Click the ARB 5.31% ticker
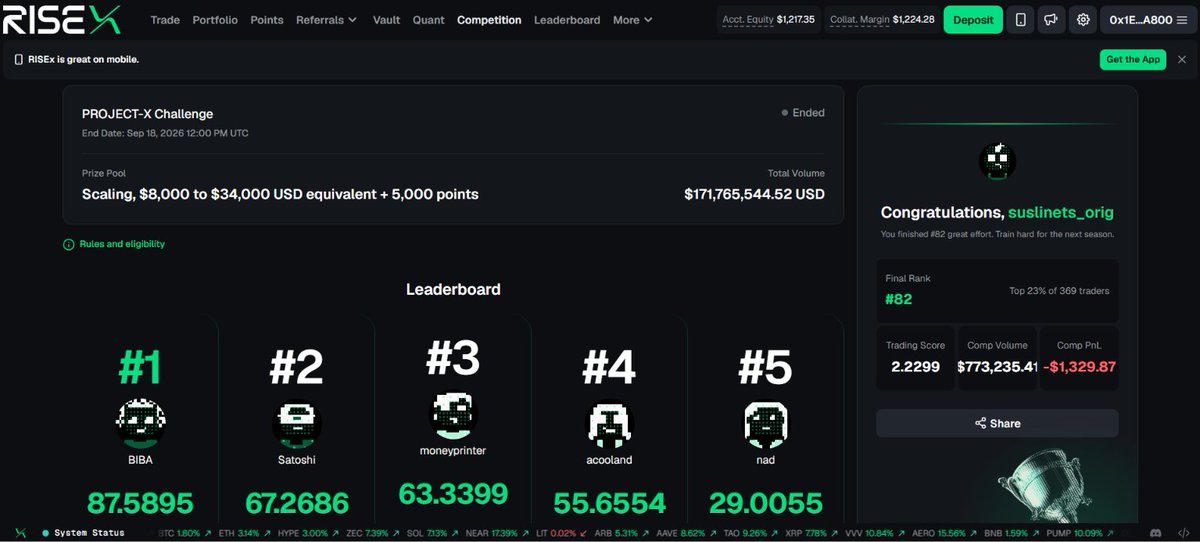1200x542 pixels. tap(622, 533)
